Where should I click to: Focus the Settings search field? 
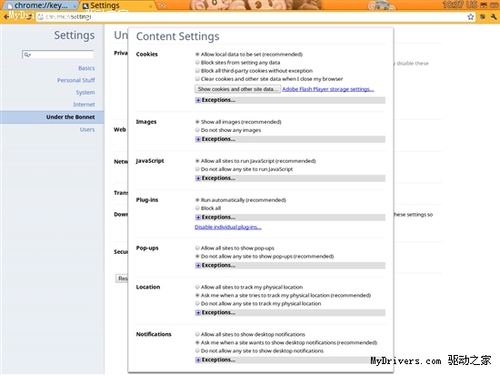coord(58,55)
